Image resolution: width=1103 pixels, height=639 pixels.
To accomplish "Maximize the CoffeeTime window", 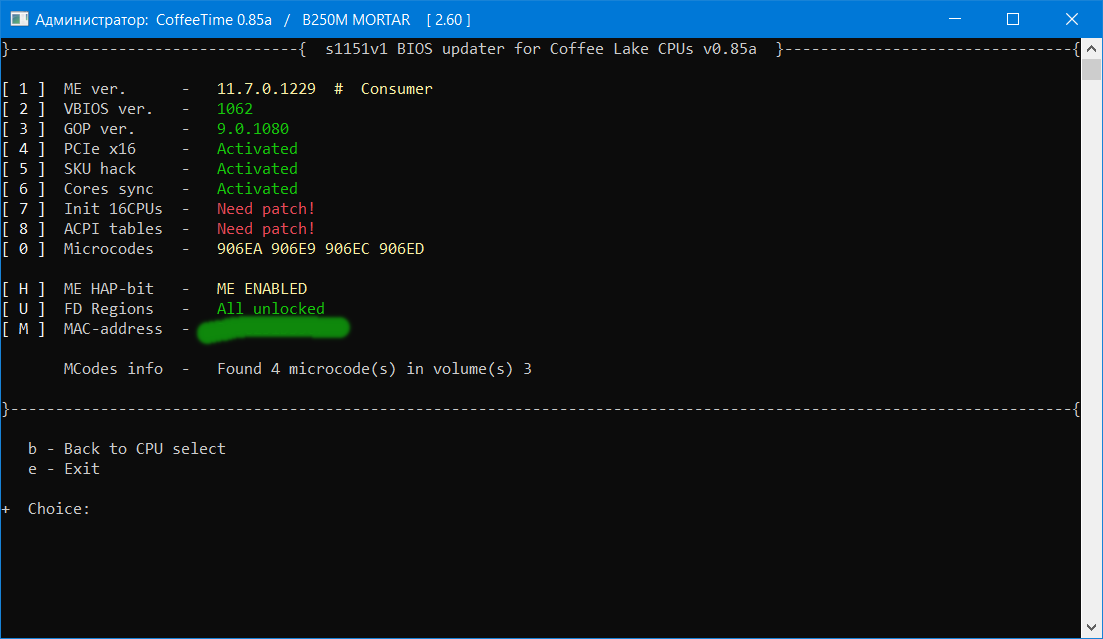I will pyautogui.click(x=1013, y=19).
